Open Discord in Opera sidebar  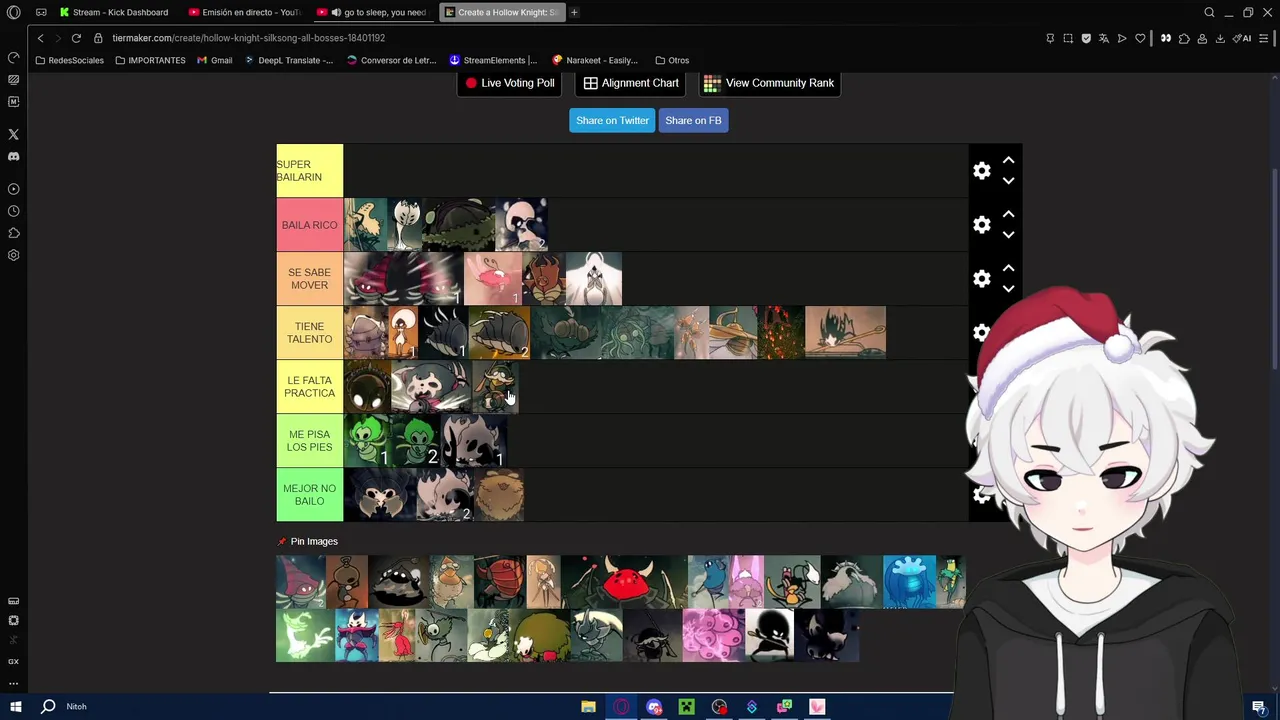tap(13, 157)
